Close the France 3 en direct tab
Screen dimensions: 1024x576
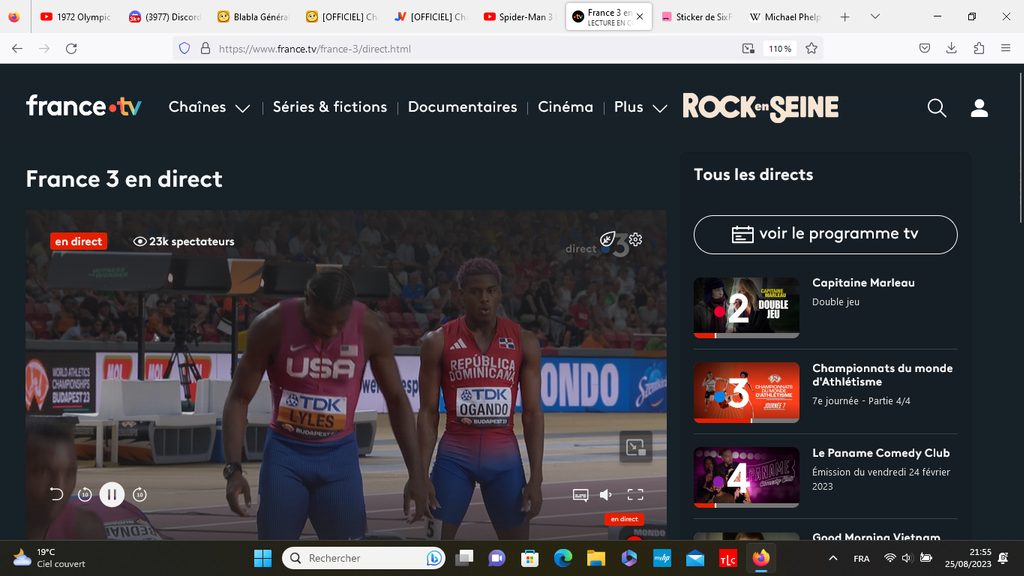pyautogui.click(x=640, y=17)
